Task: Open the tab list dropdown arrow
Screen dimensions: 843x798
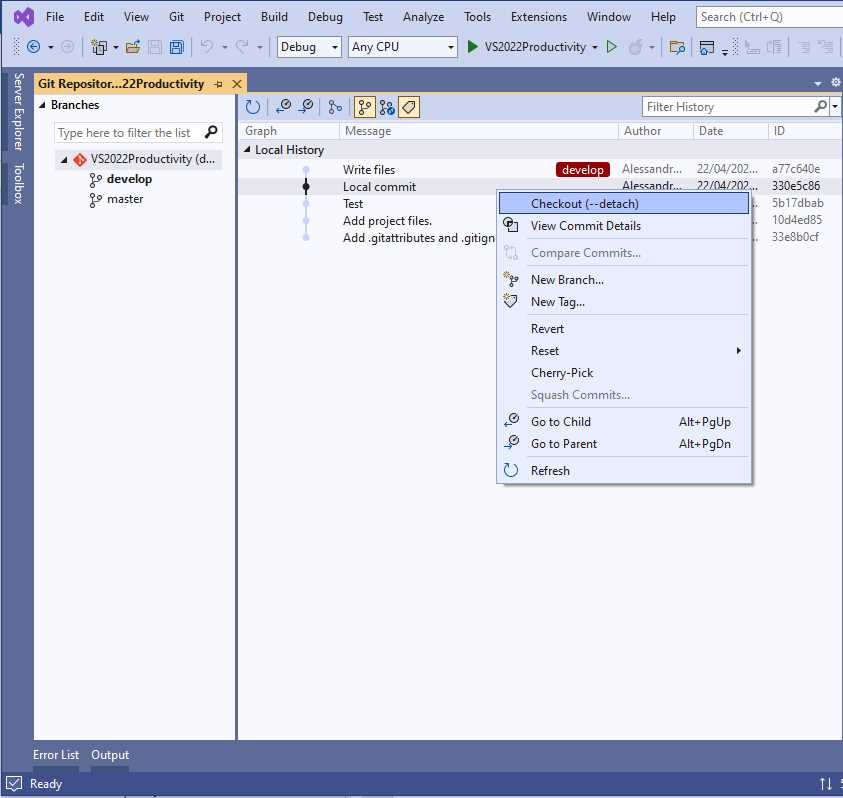Action: (818, 83)
